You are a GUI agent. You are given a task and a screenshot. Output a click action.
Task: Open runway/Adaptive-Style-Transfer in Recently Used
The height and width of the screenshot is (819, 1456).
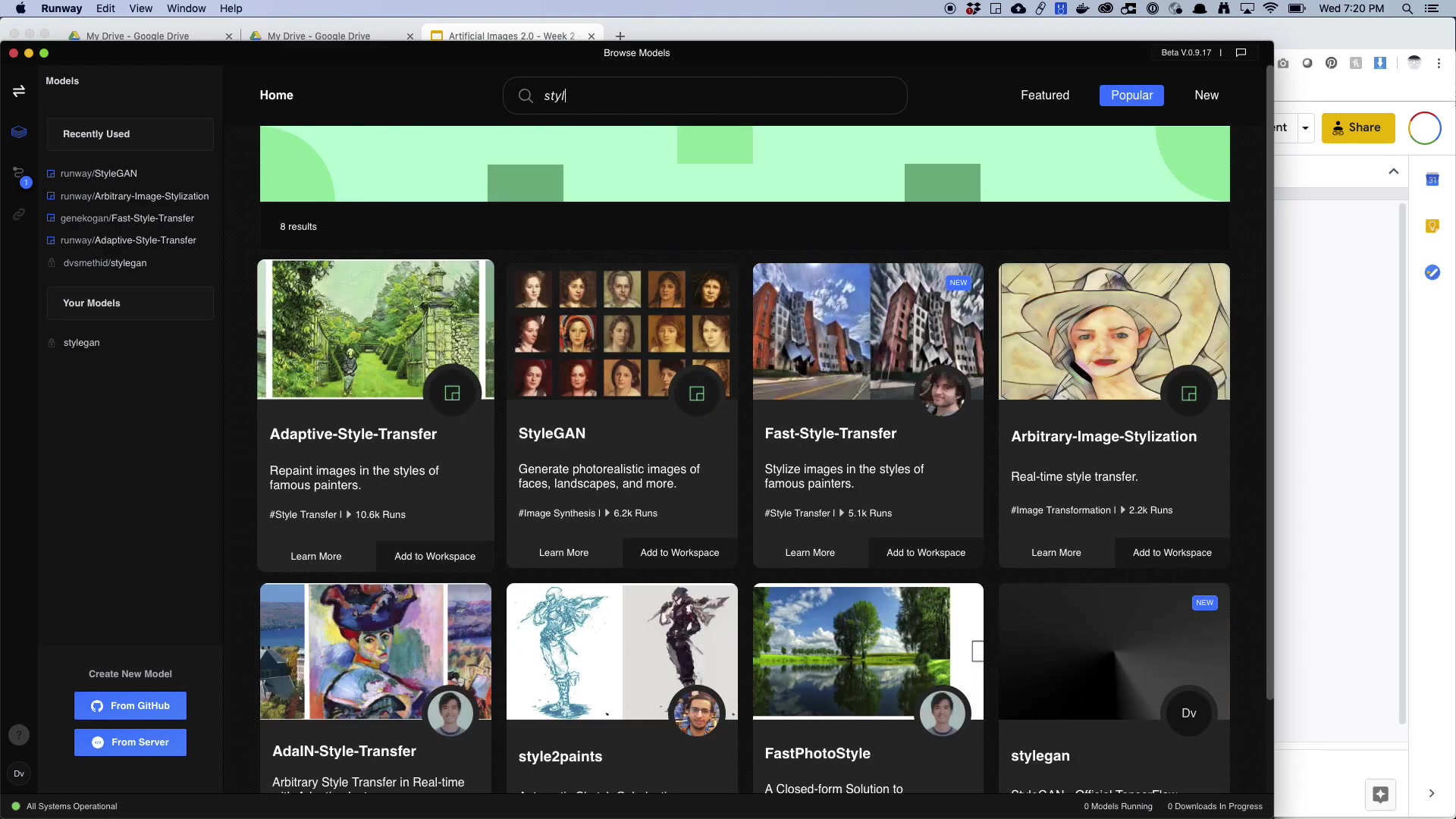(128, 240)
